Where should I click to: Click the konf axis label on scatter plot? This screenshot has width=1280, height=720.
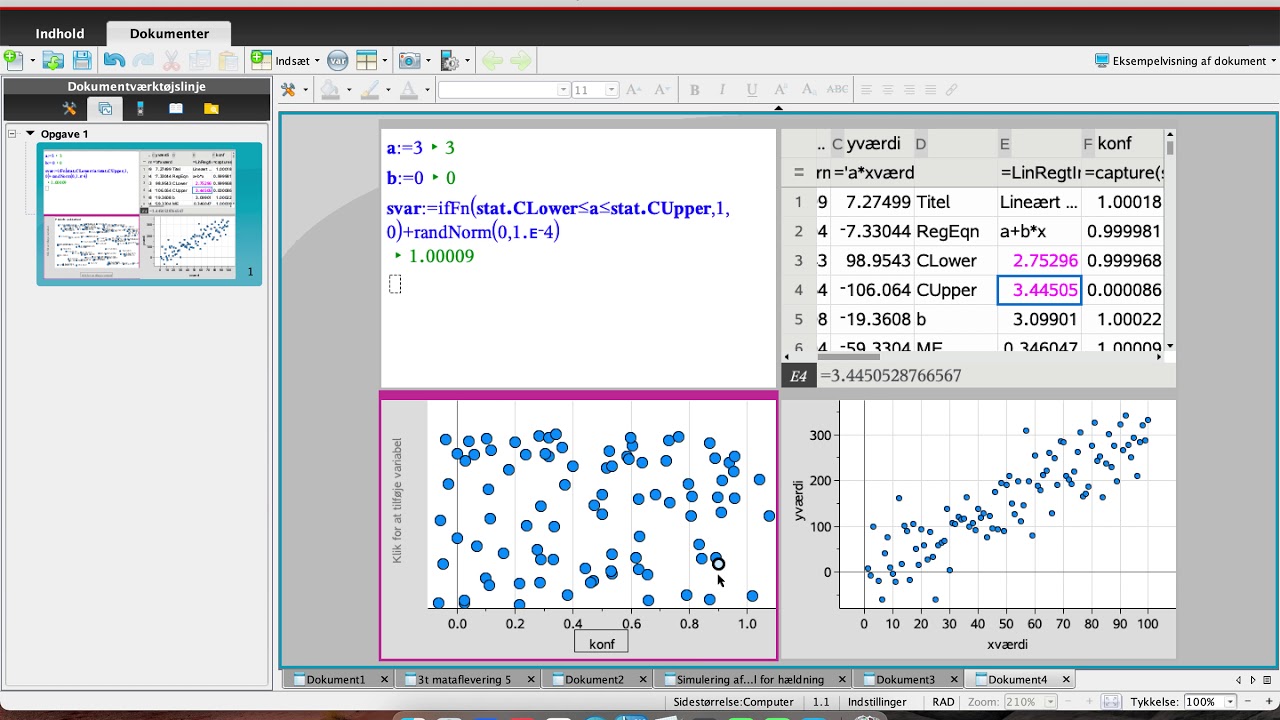point(601,643)
